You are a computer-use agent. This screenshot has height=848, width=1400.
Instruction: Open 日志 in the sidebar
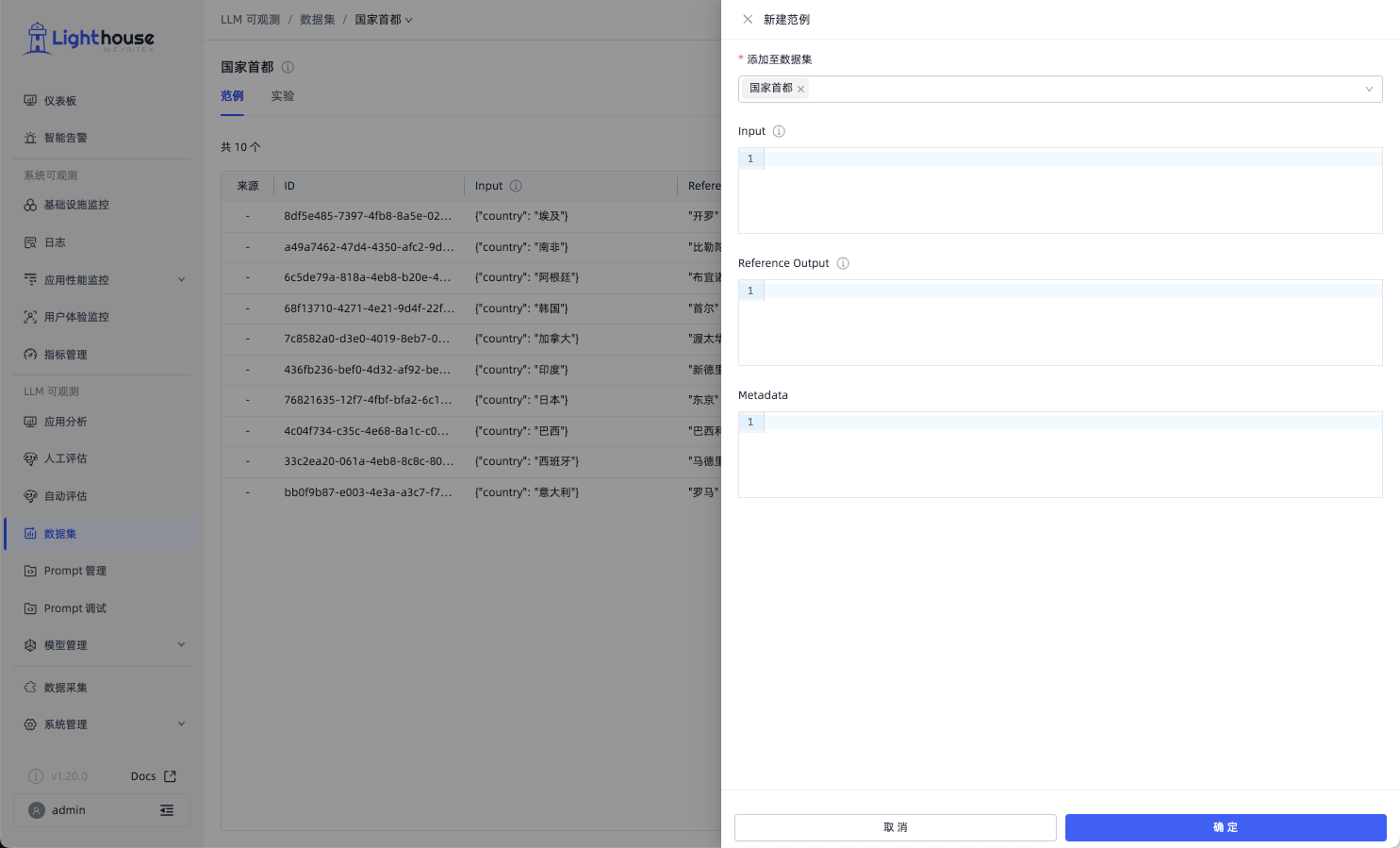point(102,242)
